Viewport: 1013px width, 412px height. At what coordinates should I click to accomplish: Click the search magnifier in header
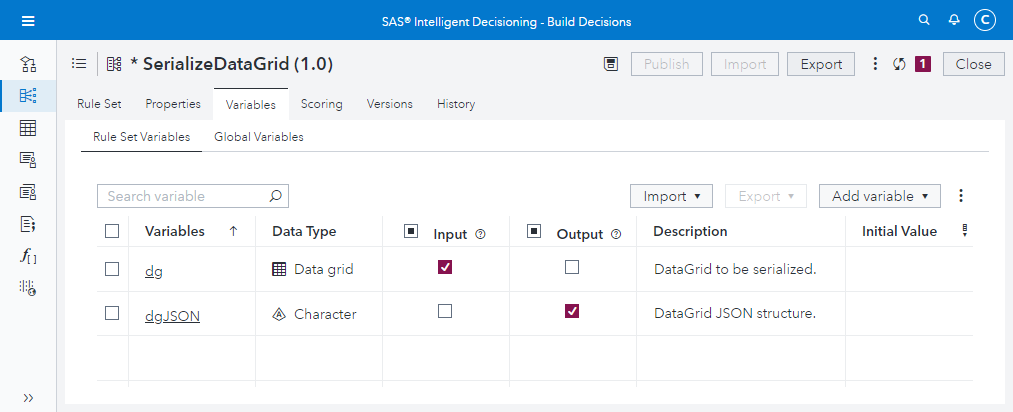[x=925, y=21]
